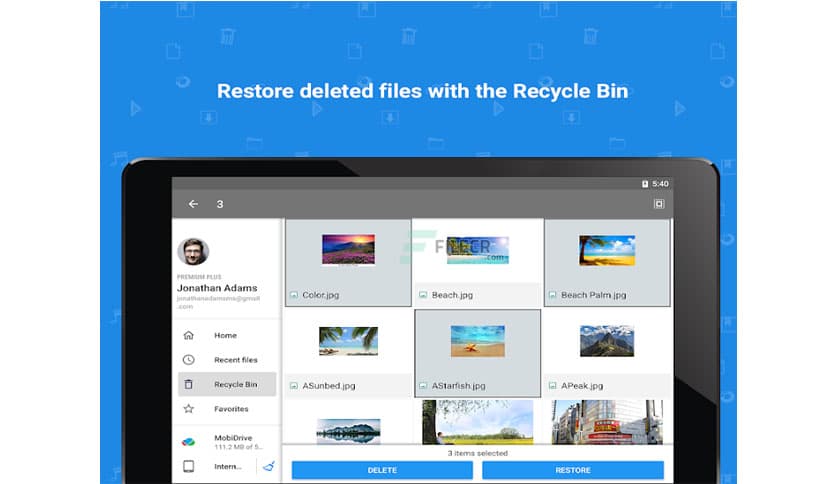This screenshot has height=484, width=836.
Task: Click the image type icon beside Color.jpg
Action: (294, 295)
